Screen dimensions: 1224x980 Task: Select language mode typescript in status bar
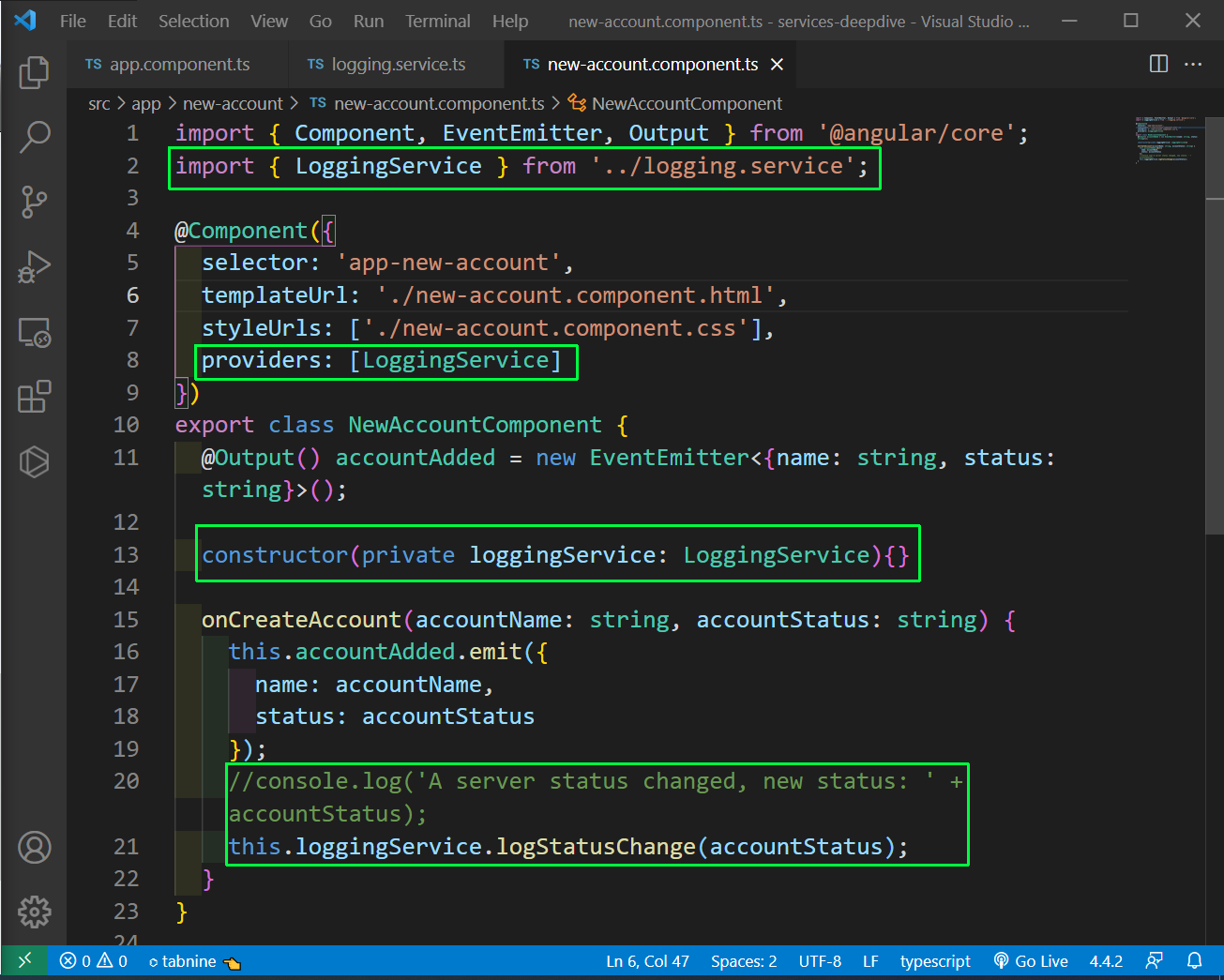click(935, 961)
